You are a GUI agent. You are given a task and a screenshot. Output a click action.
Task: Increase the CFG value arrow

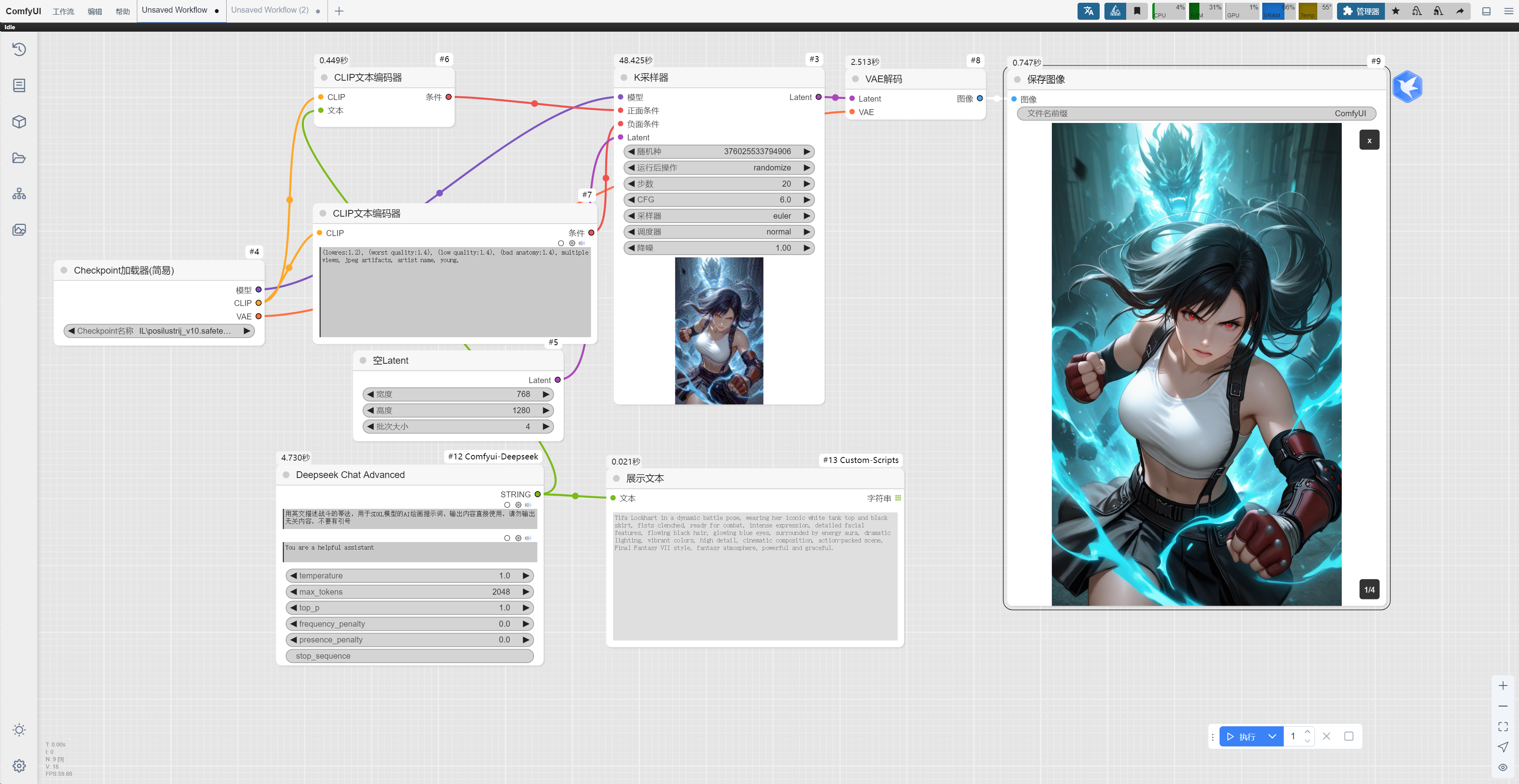[x=807, y=200]
